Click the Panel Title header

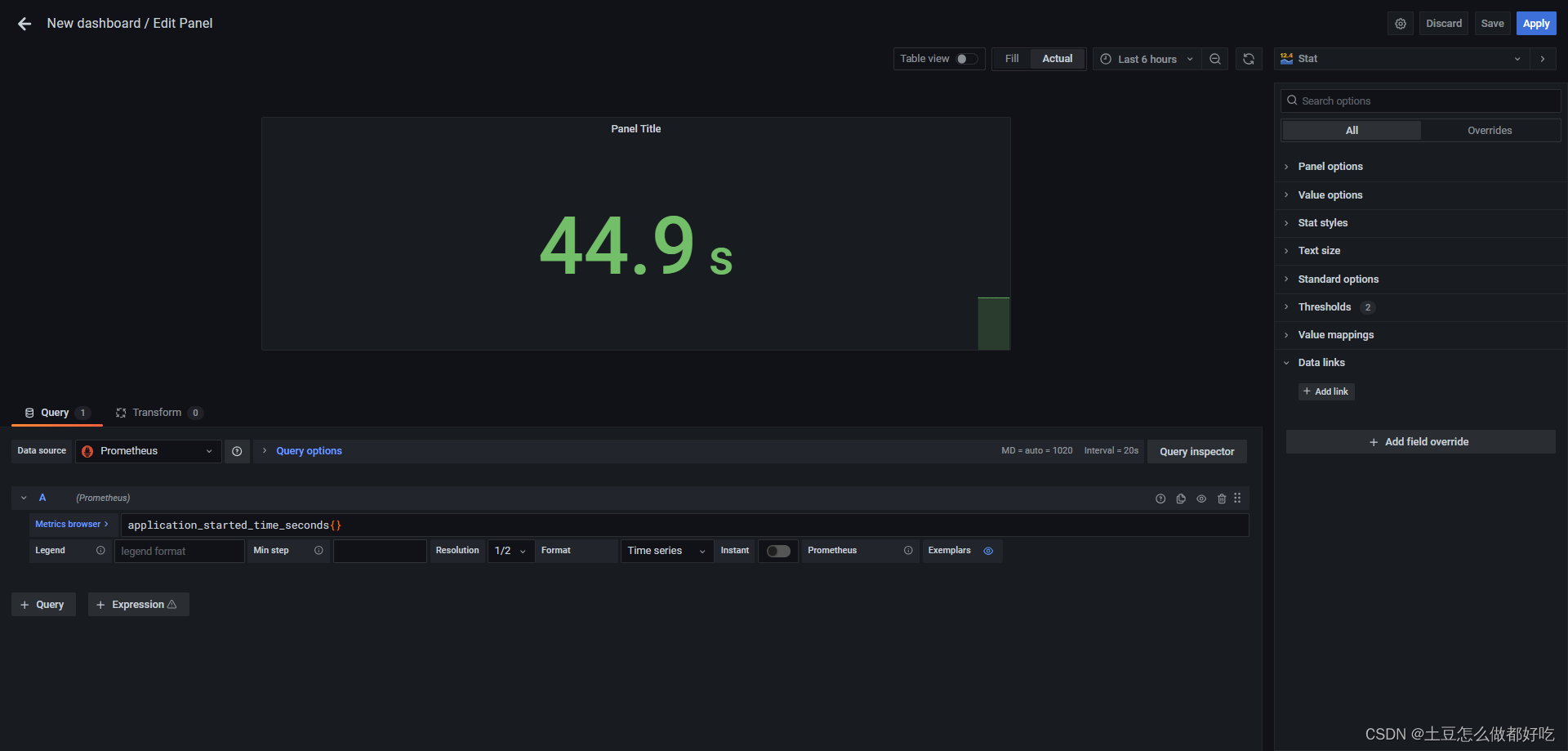pyautogui.click(x=636, y=129)
